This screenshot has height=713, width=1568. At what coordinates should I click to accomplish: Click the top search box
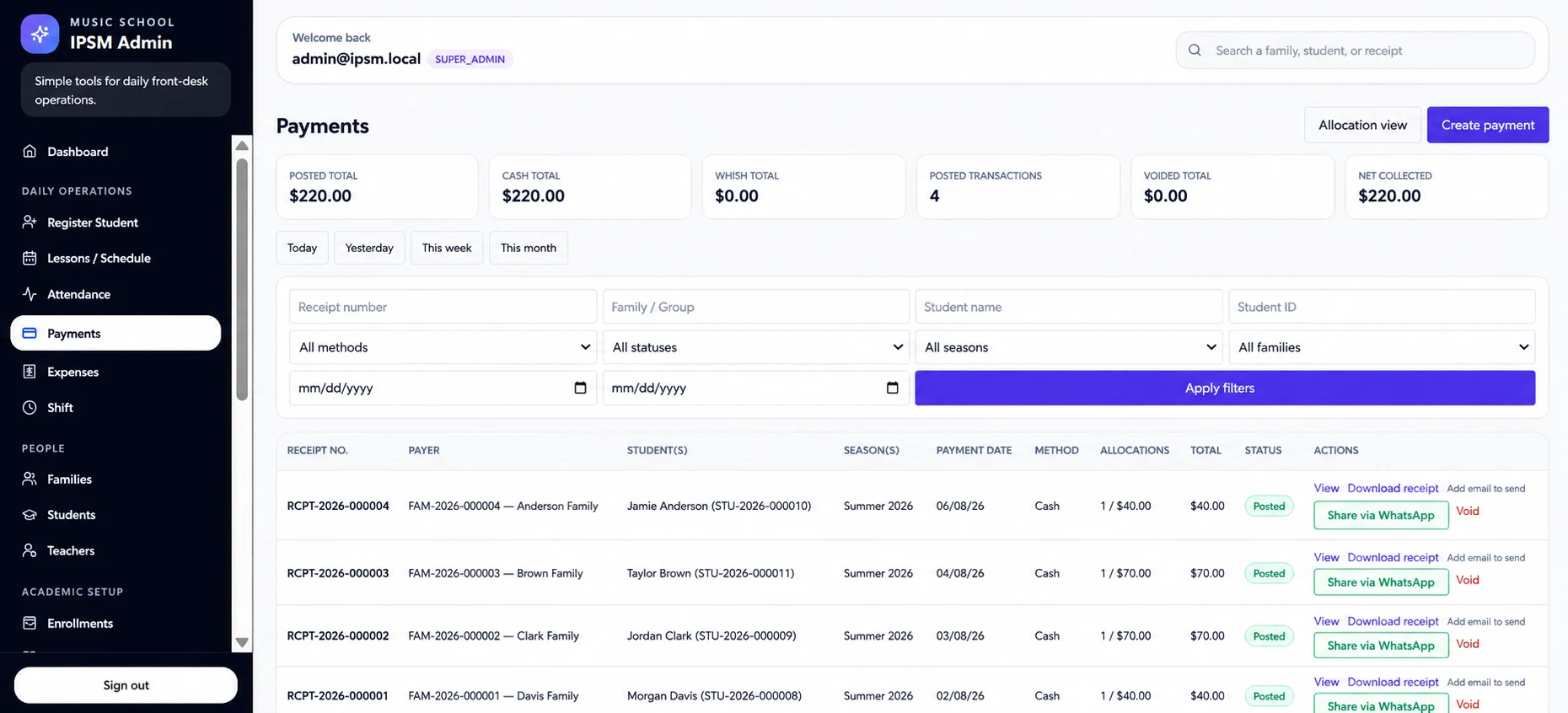[1356, 51]
